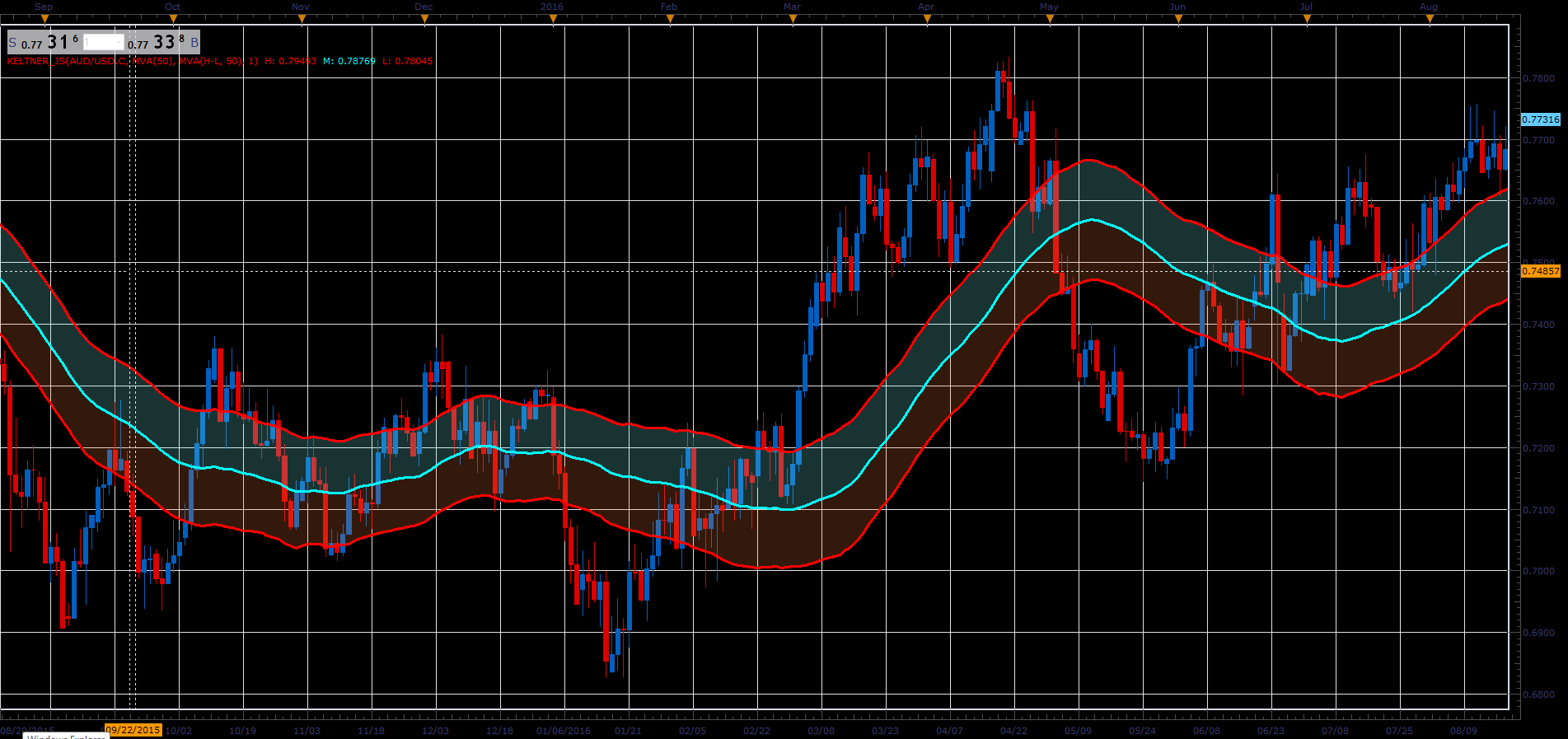Click the 05/09 date axis label
Viewport: 1568px width, 739px height.
coord(1078,731)
